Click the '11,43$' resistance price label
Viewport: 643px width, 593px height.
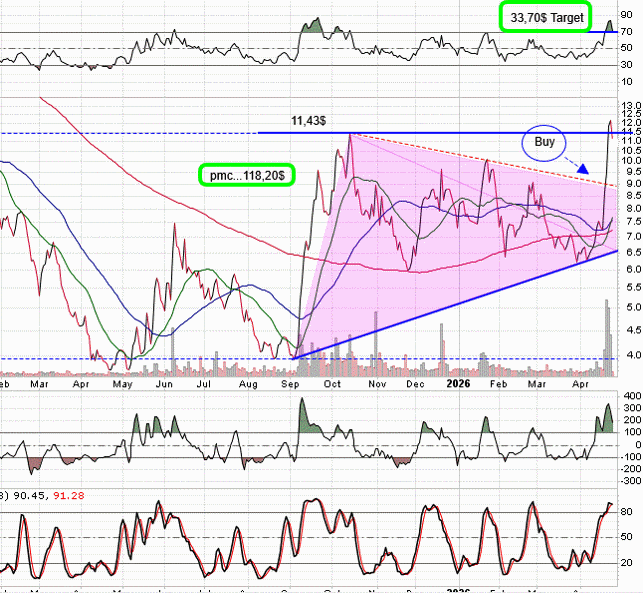310,121
